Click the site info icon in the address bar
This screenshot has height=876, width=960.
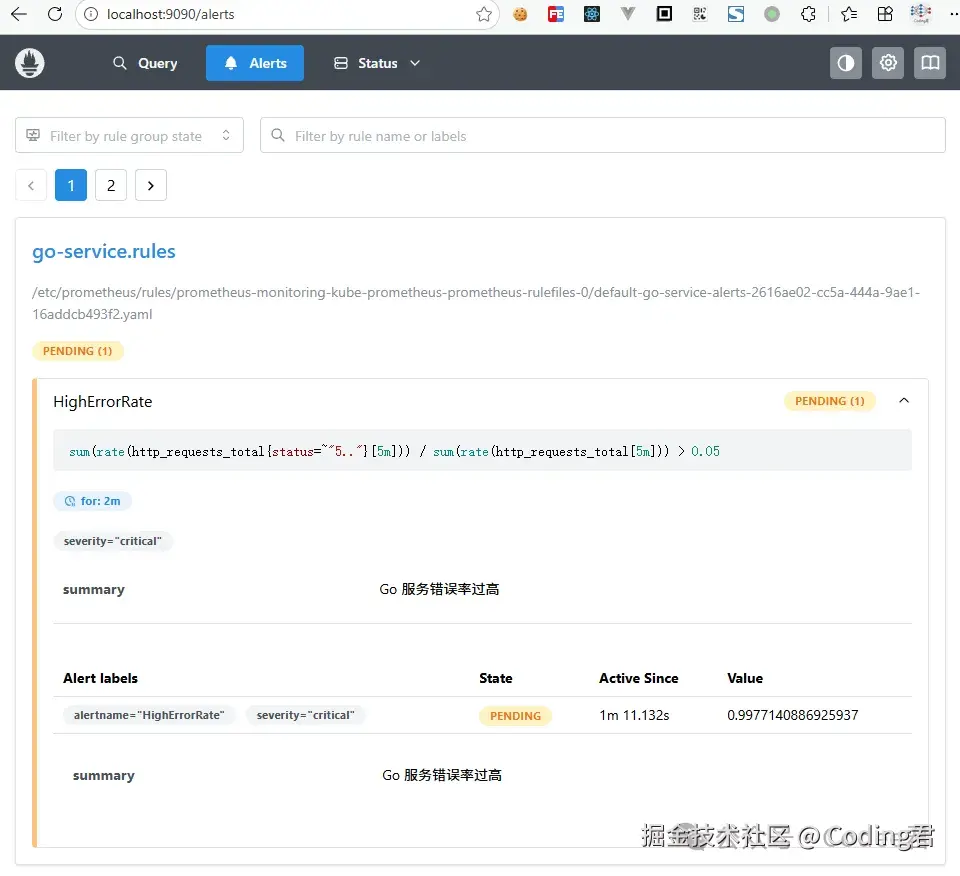point(91,14)
